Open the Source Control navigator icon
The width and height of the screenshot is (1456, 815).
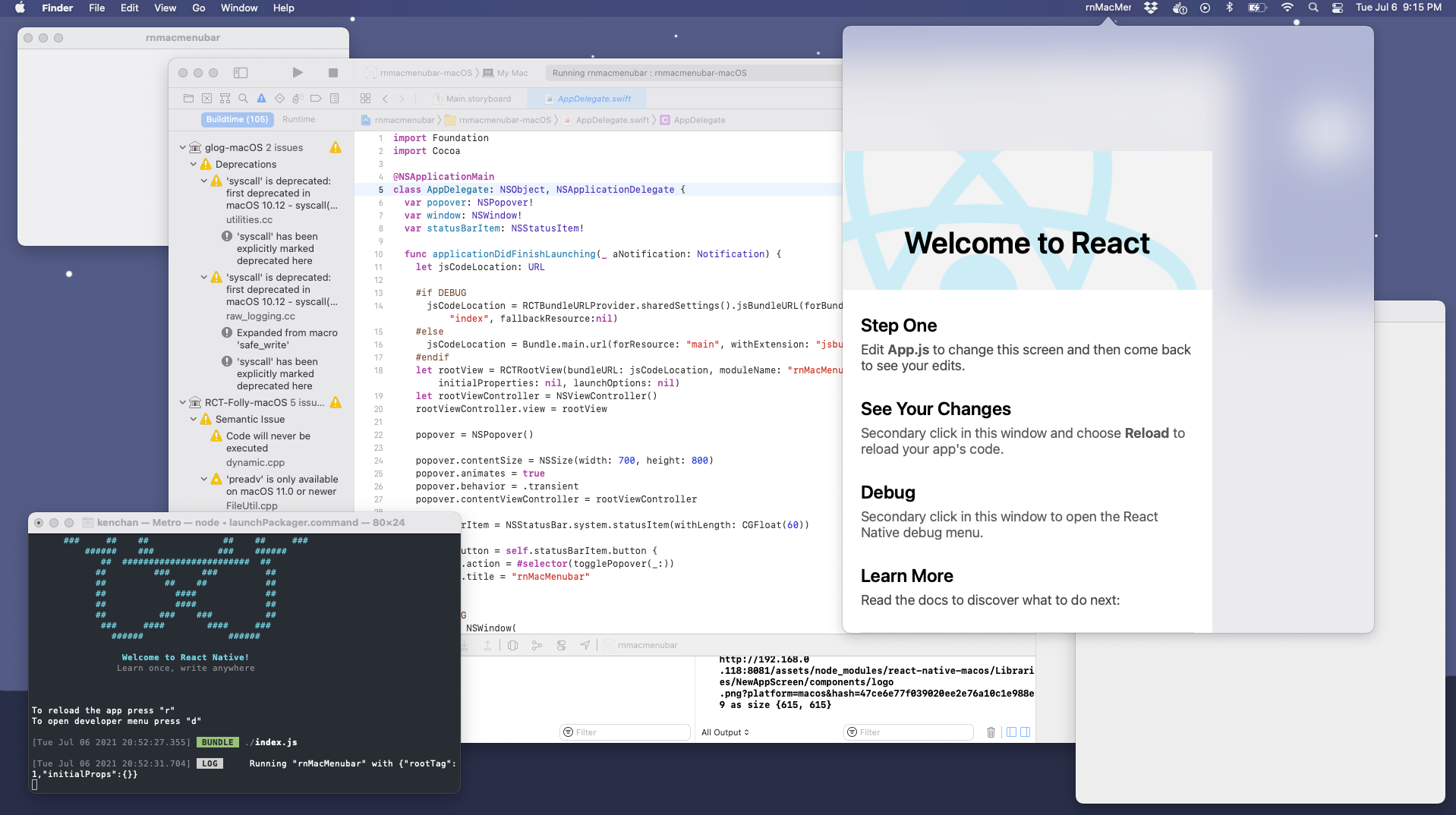point(206,99)
